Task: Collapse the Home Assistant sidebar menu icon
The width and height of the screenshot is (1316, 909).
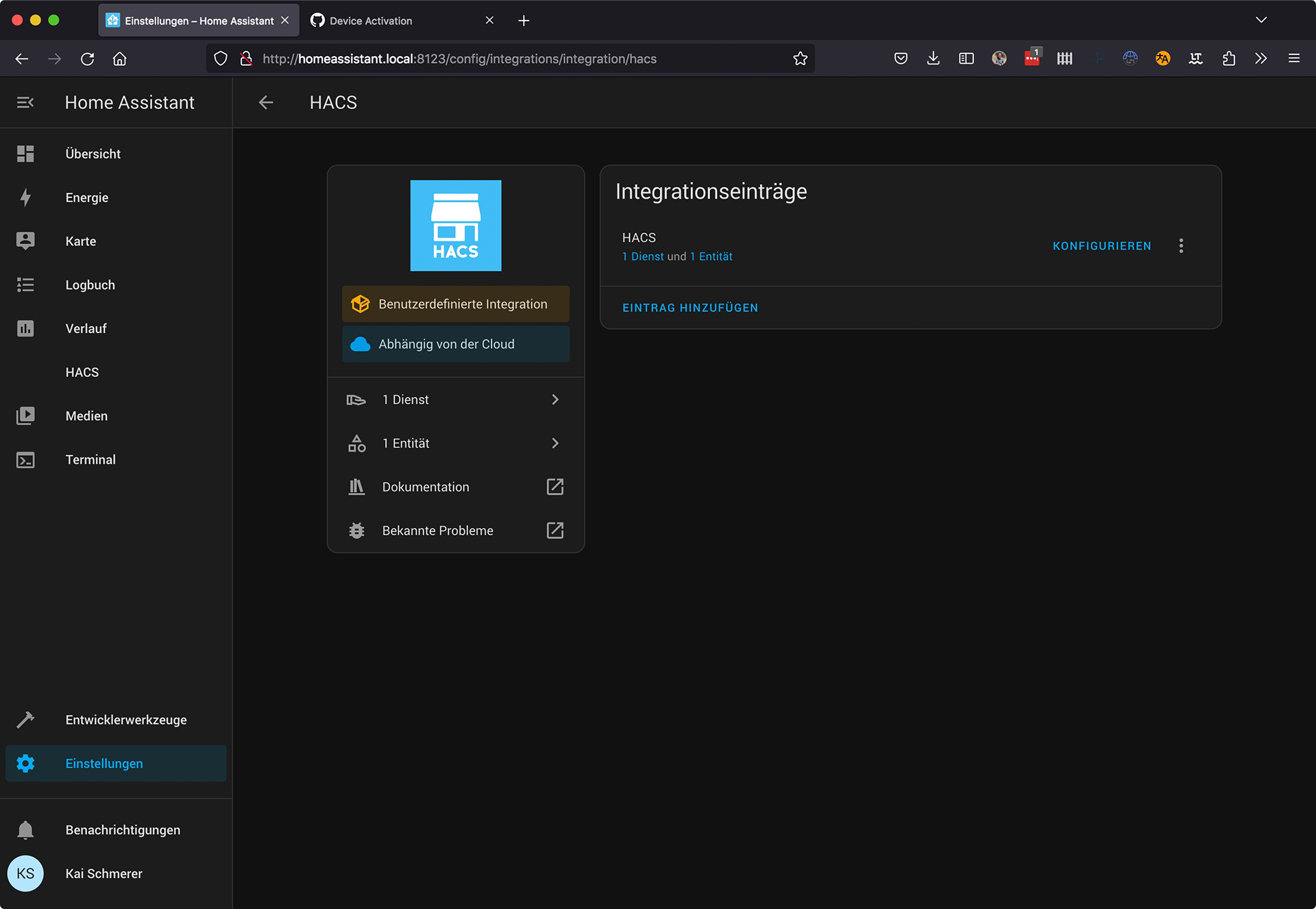Action: (25, 103)
